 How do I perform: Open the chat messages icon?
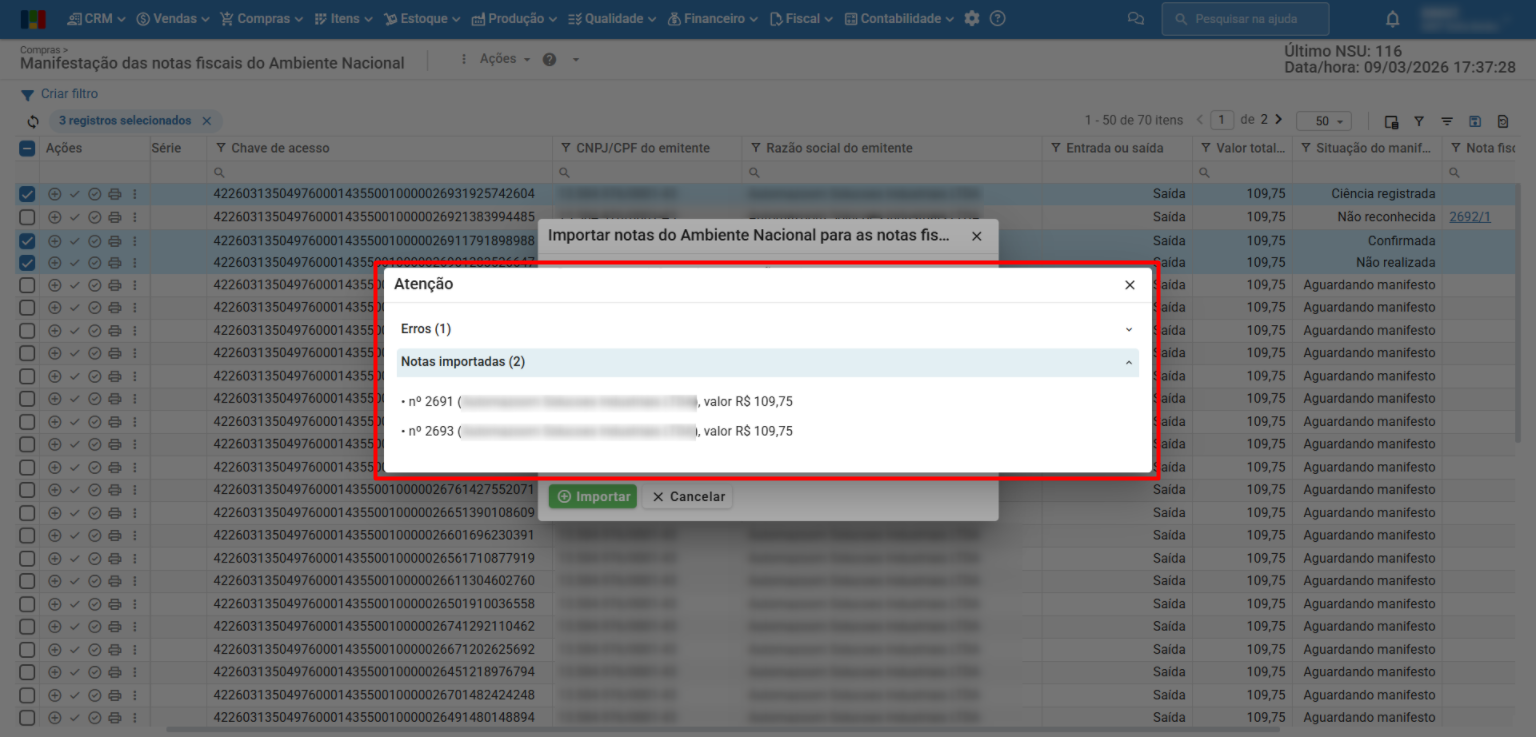1135,19
